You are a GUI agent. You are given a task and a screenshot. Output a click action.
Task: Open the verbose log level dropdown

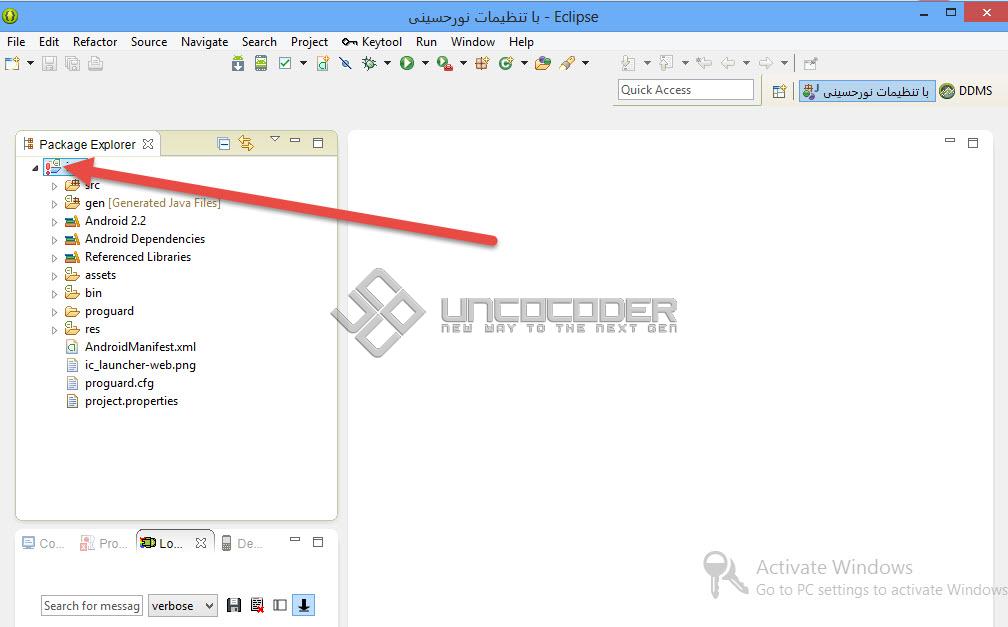click(x=183, y=606)
